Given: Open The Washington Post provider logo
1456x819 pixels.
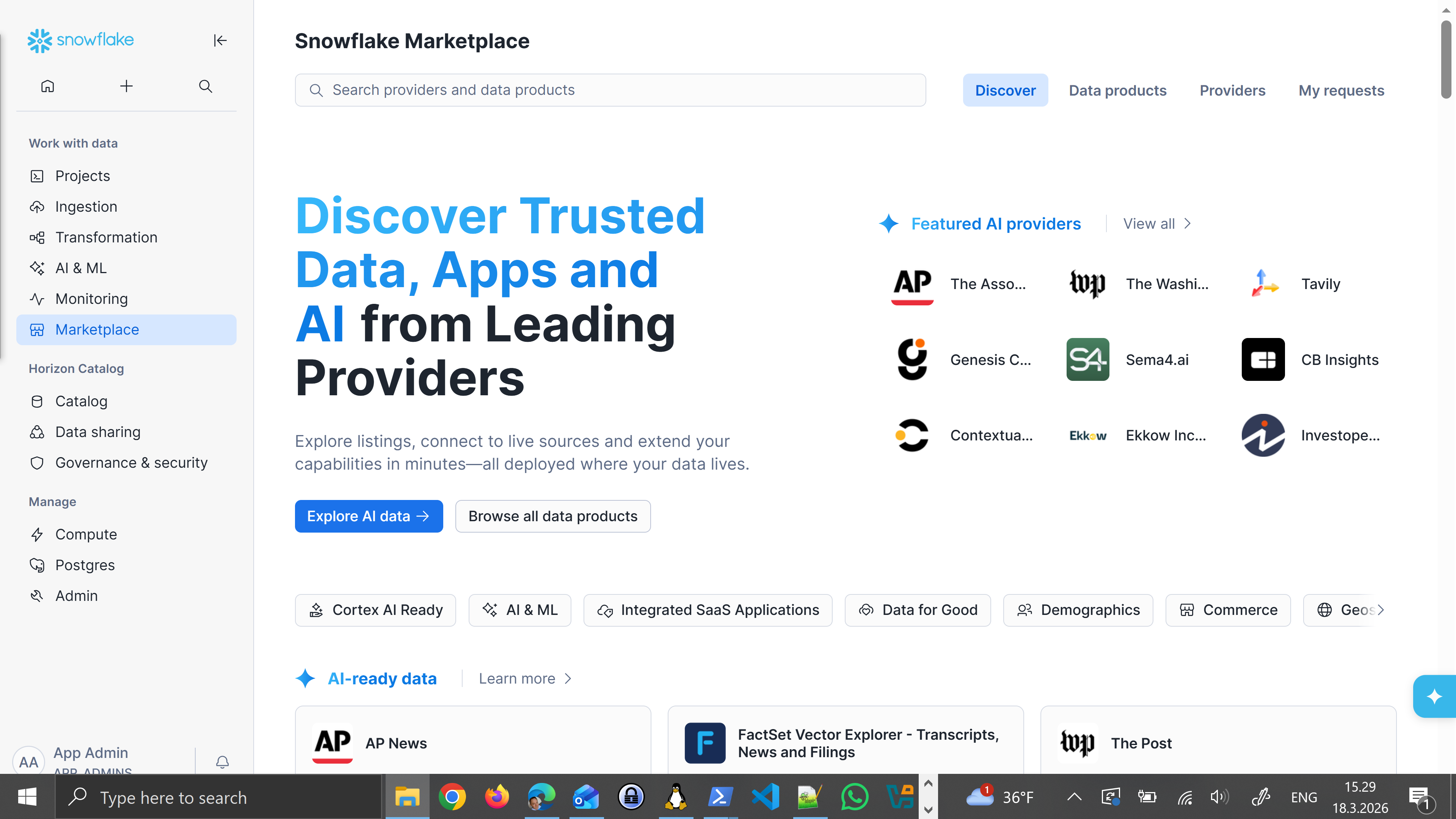Looking at the screenshot, I should tap(1087, 283).
